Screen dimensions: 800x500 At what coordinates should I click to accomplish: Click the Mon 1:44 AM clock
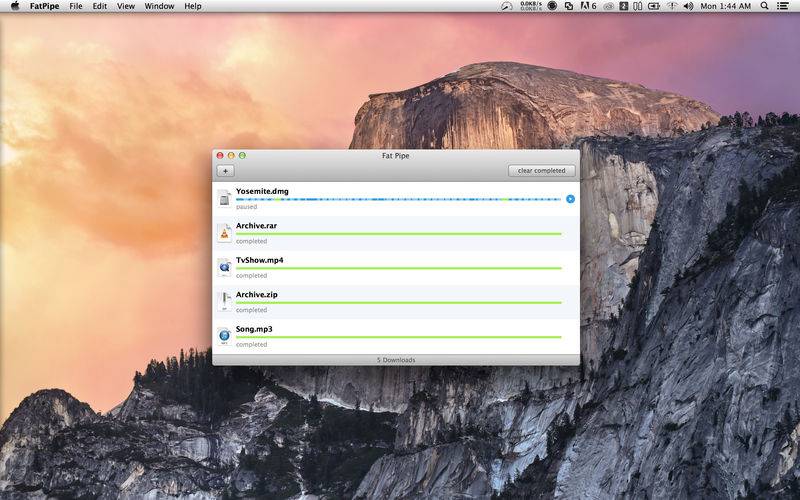tap(726, 6)
